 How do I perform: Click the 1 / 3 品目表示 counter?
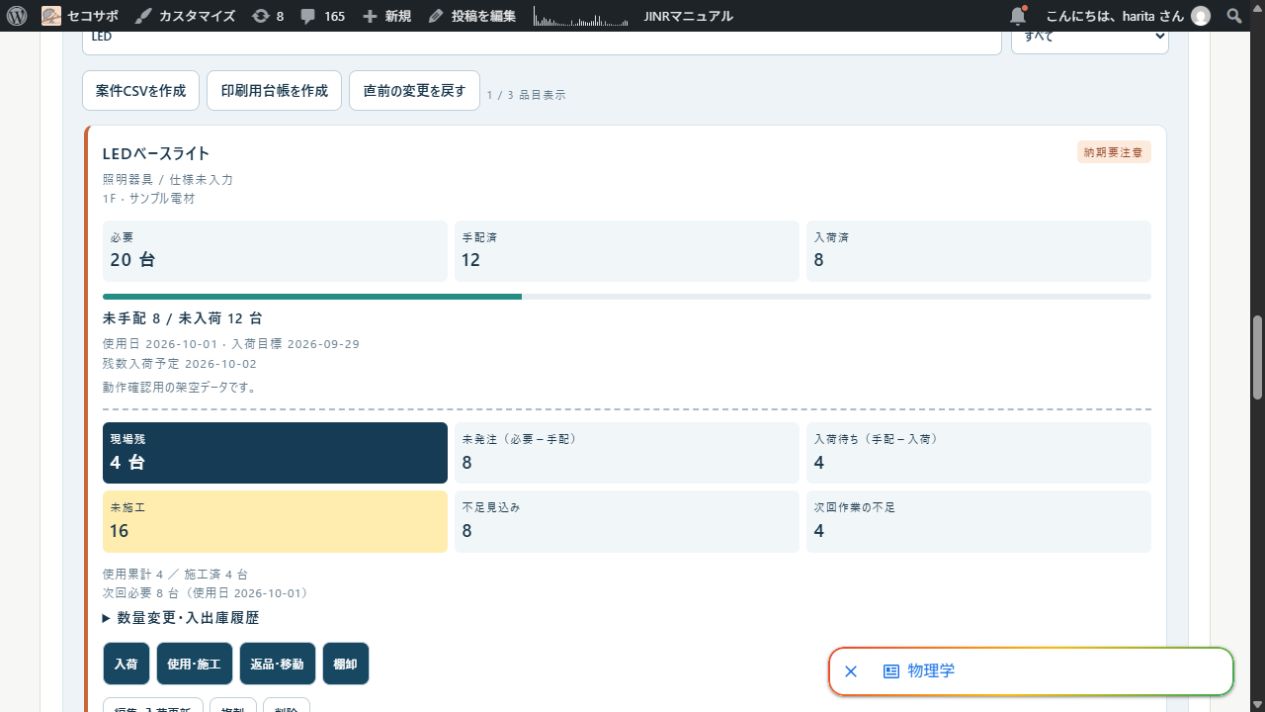pyautogui.click(x=526, y=95)
